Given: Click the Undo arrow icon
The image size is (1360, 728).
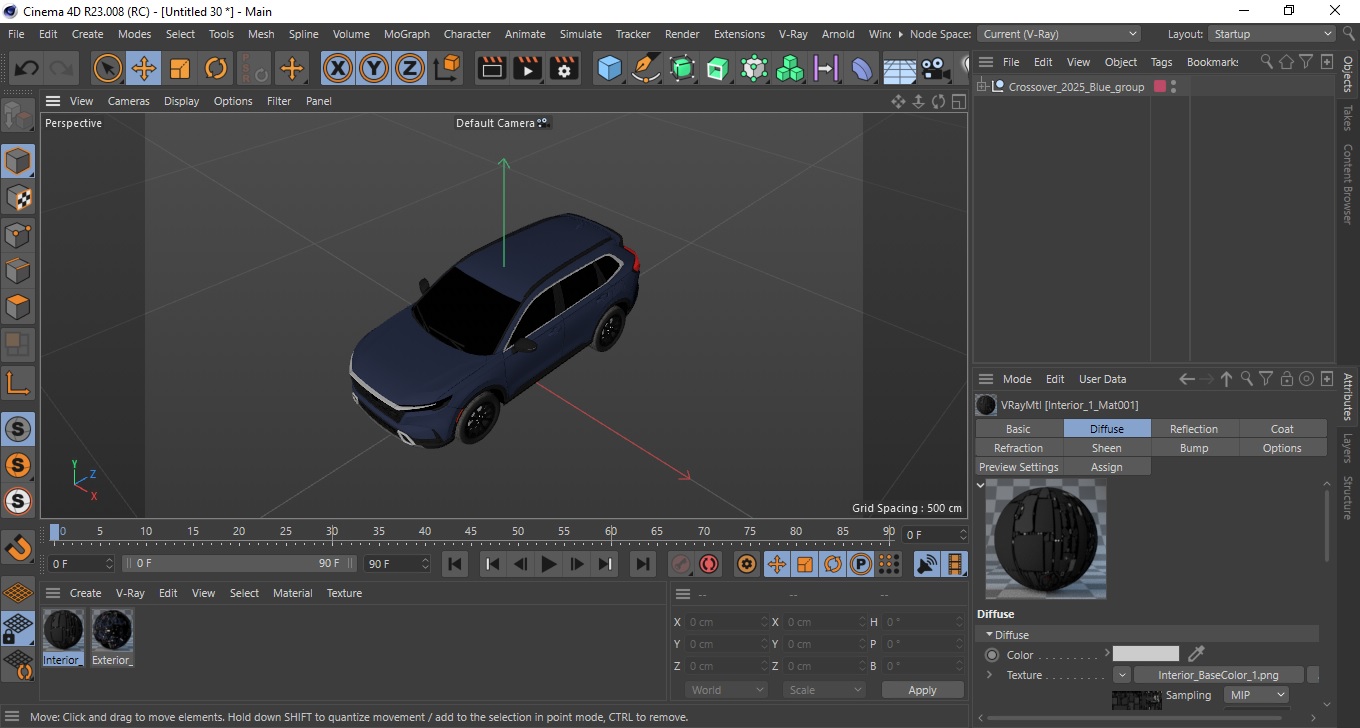Looking at the screenshot, I should point(27,69).
